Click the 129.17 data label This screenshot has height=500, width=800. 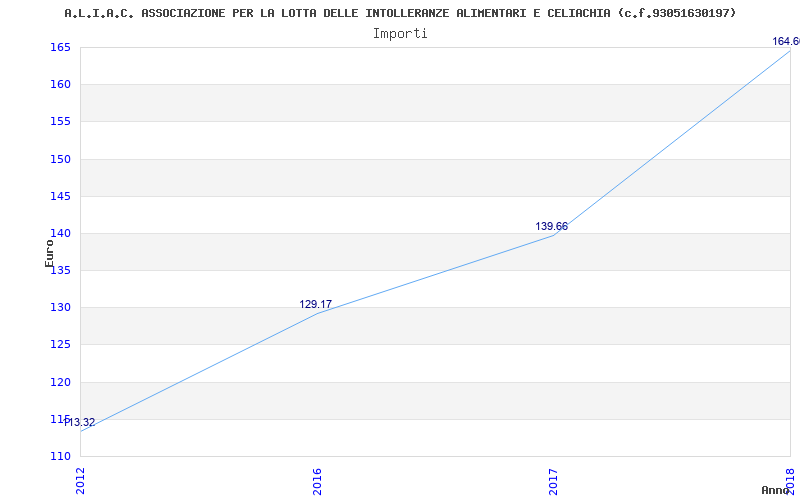(315, 305)
